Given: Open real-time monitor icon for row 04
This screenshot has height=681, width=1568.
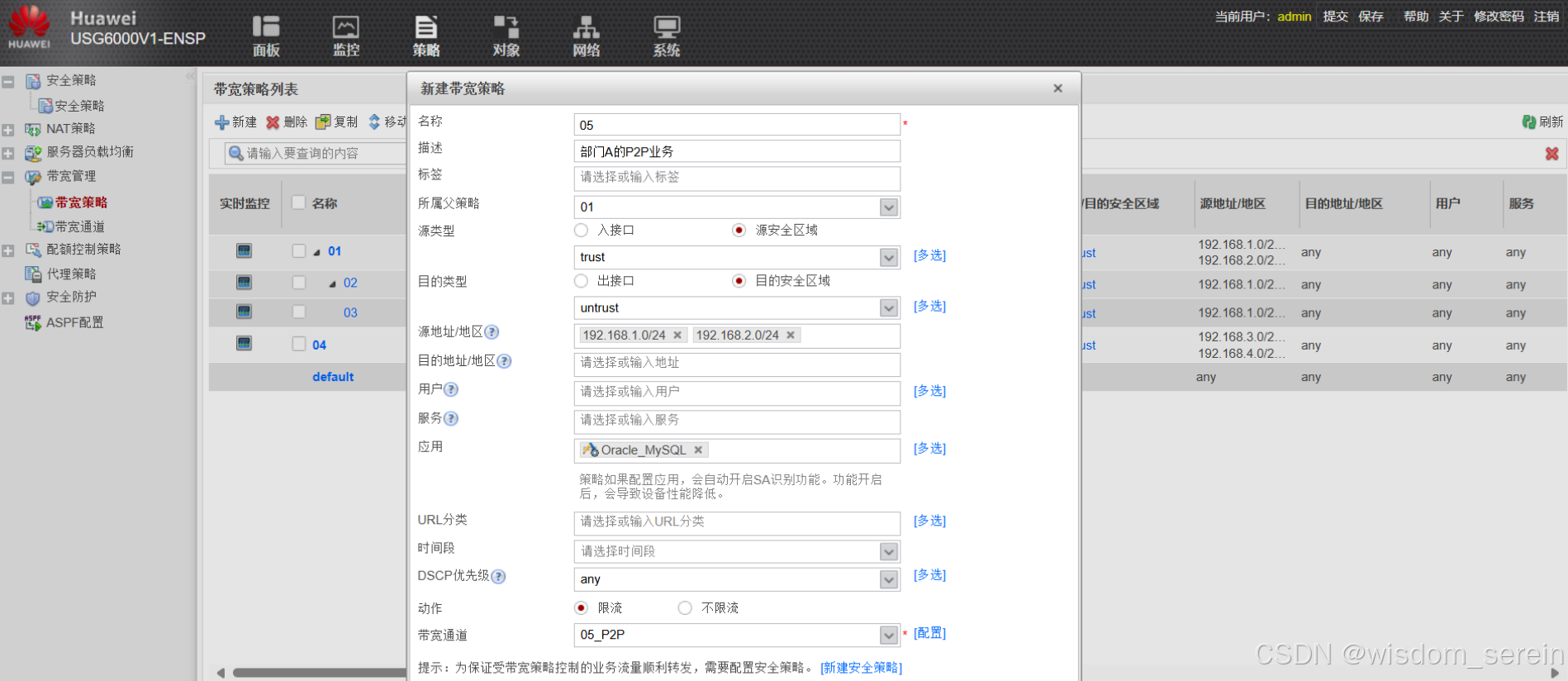Looking at the screenshot, I should [244, 343].
